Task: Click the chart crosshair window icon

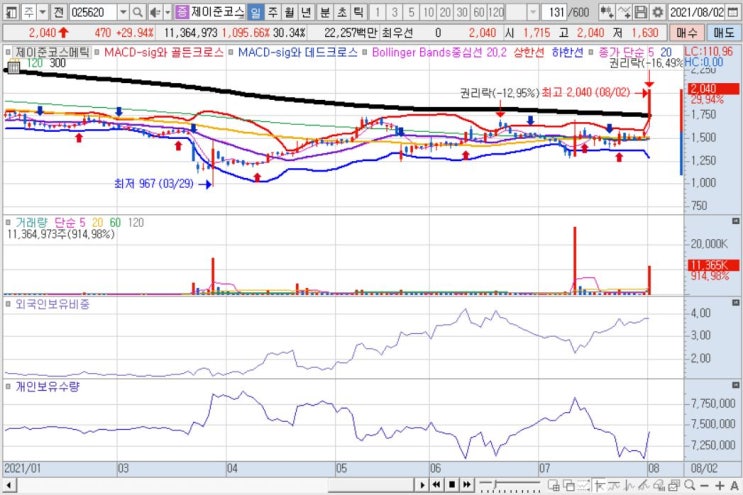Action: click(x=553, y=485)
